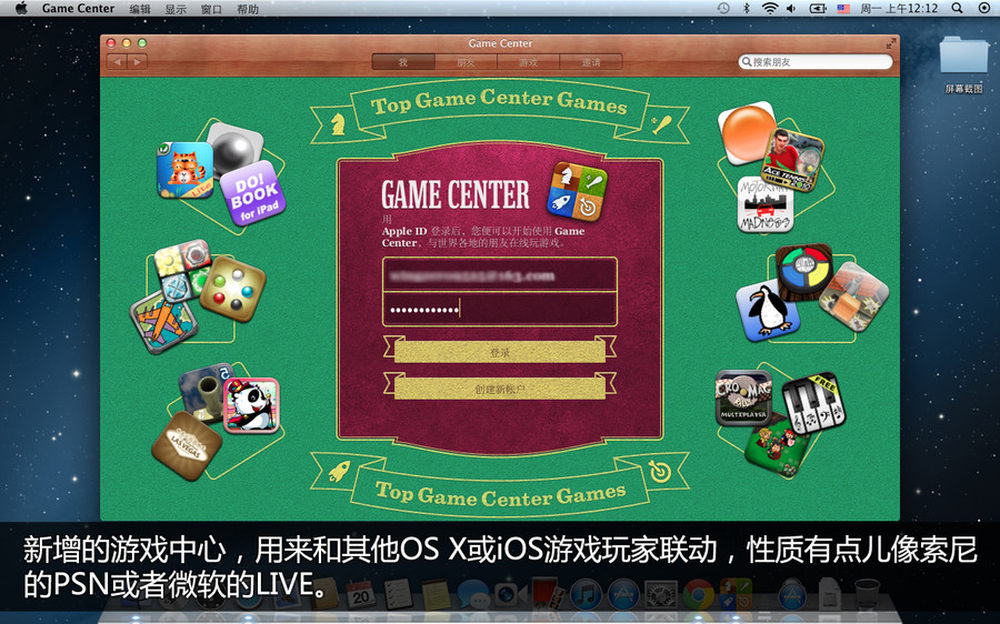Open Trash in the Dock
This screenshot has width=1000, height=624.
click(866, 594)
